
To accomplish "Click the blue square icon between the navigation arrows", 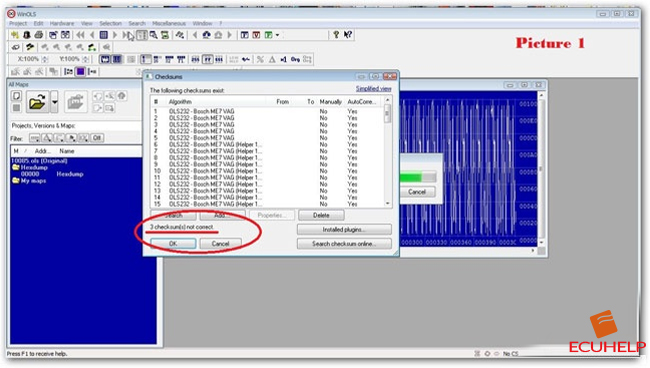I will [x=104, y=35].
